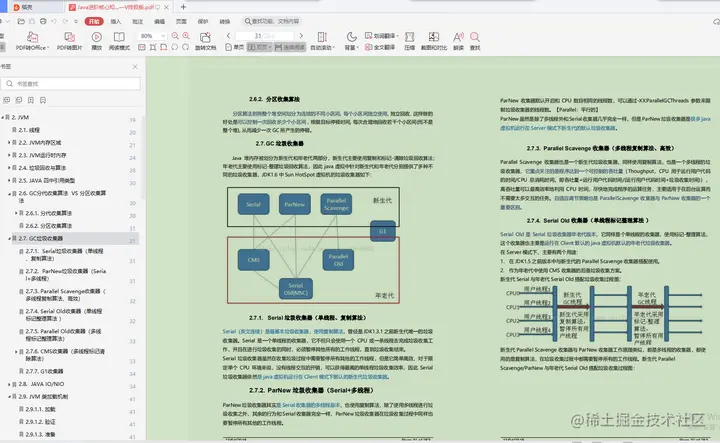Open the 插入 ribbon tab
720x443 pixels.
116,22
